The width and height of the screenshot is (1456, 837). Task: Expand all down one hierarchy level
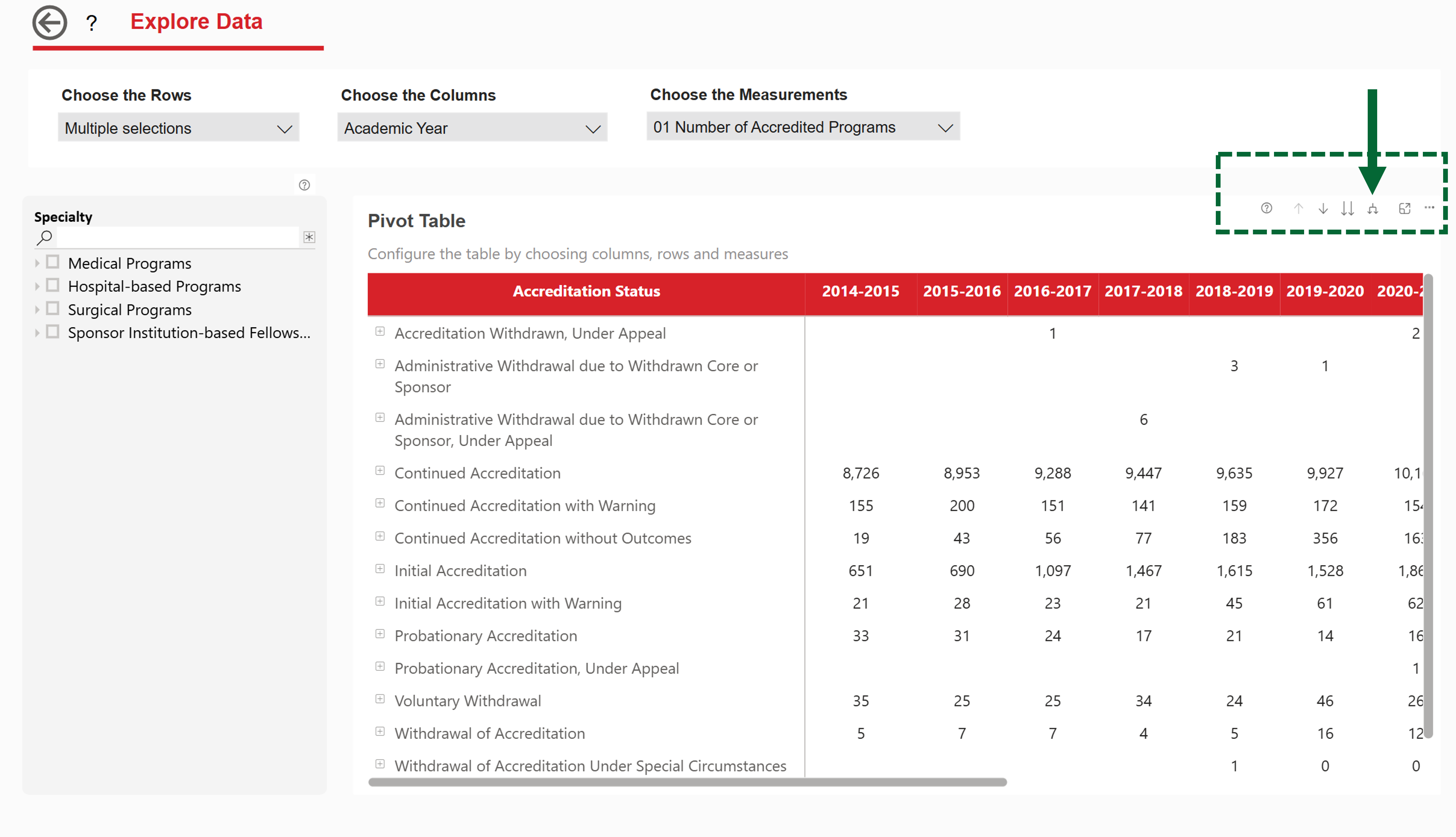click(1373, 208)
